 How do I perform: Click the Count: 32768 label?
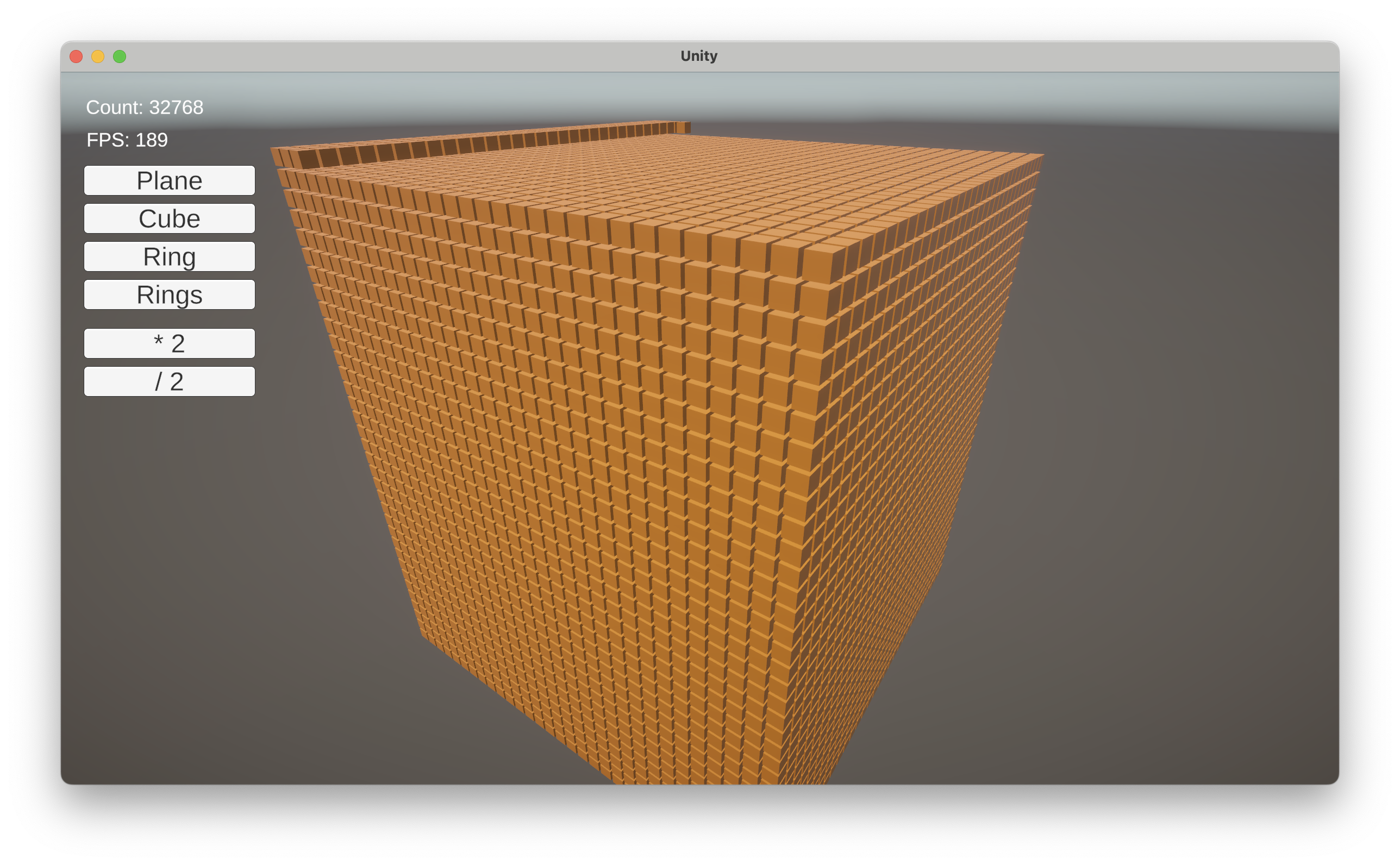click(144, 108)
